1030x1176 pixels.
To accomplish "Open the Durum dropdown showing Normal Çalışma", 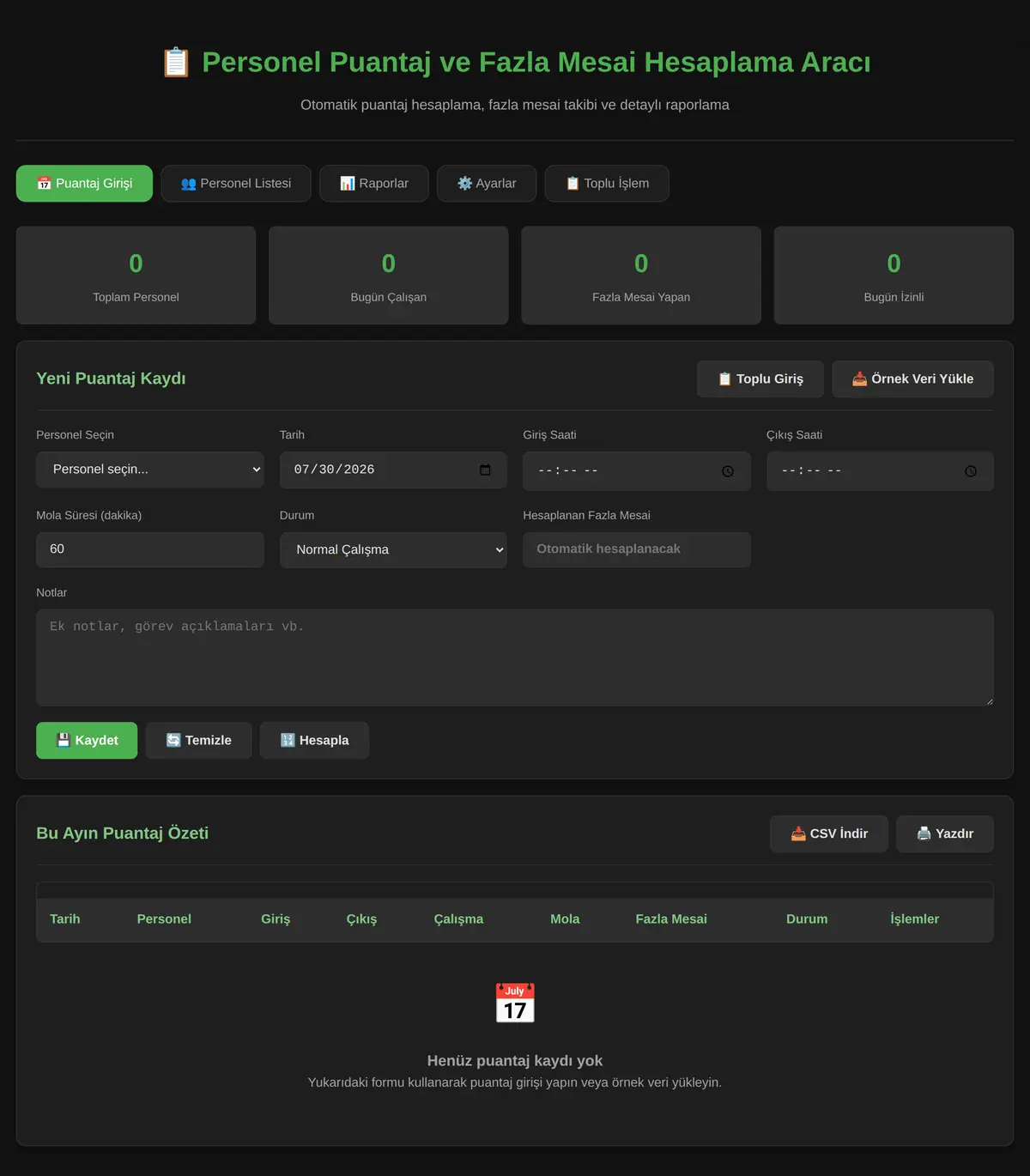I will [393, 549].
